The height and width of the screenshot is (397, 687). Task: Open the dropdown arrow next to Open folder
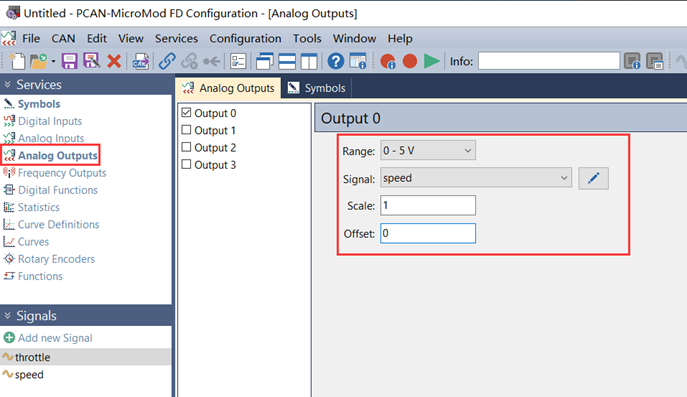[x=53, y=61]
